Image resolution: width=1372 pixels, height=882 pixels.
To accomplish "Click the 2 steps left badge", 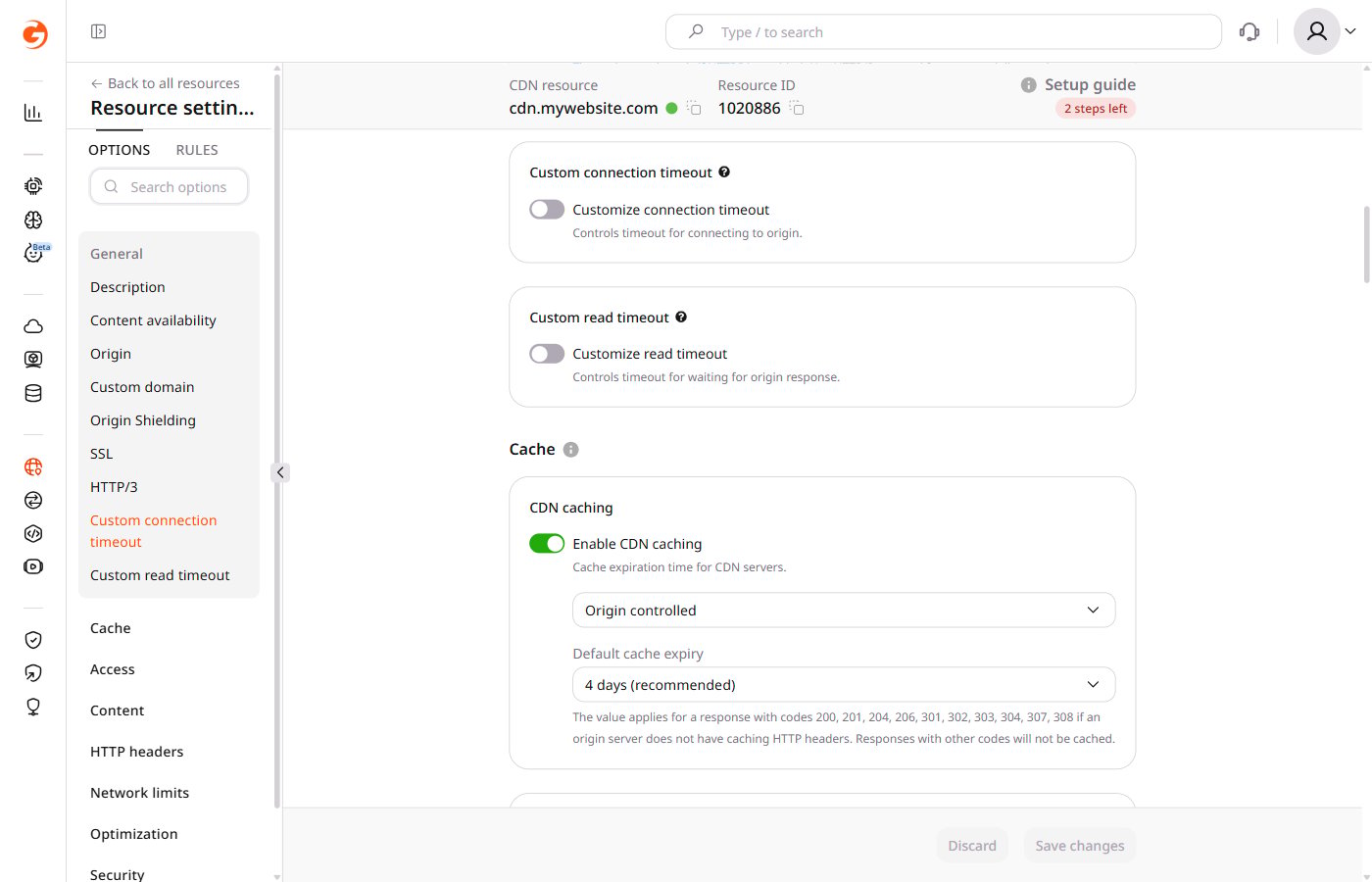I will click(1096, 109).
